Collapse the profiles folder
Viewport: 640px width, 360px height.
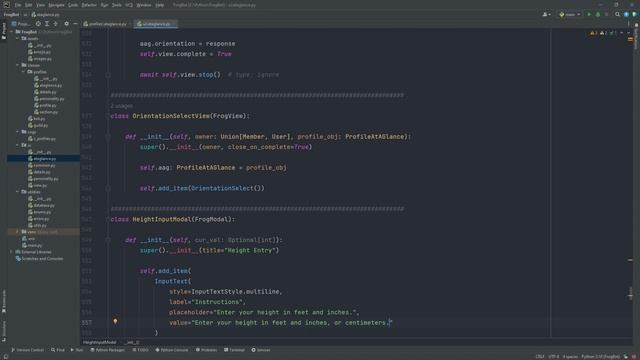coord(24,72)
